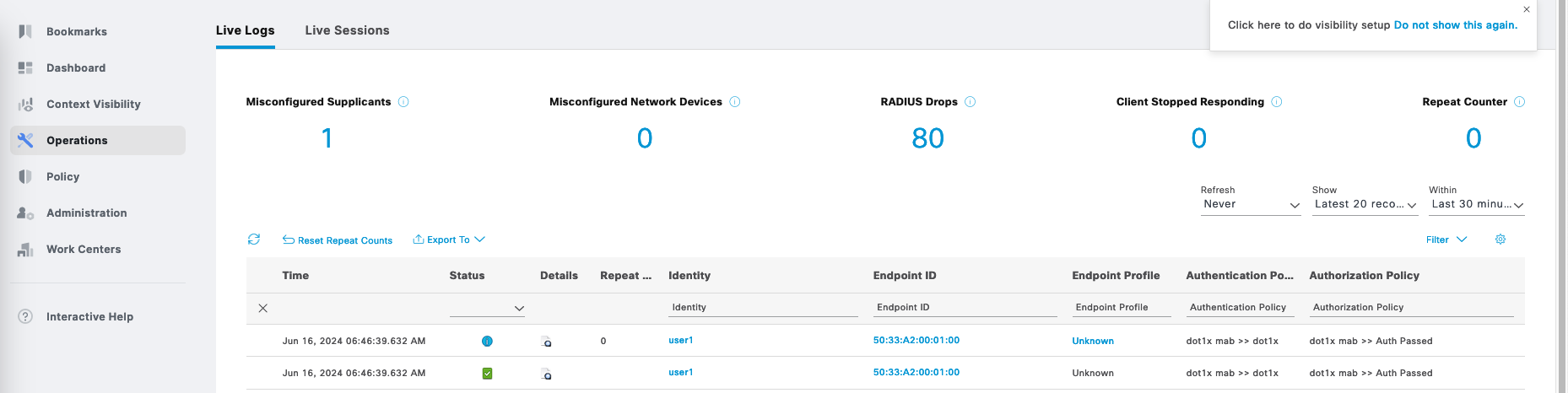
Task: Switch to the Live Sessions tab
Action: pyautogui.click(x=347, y=30)
